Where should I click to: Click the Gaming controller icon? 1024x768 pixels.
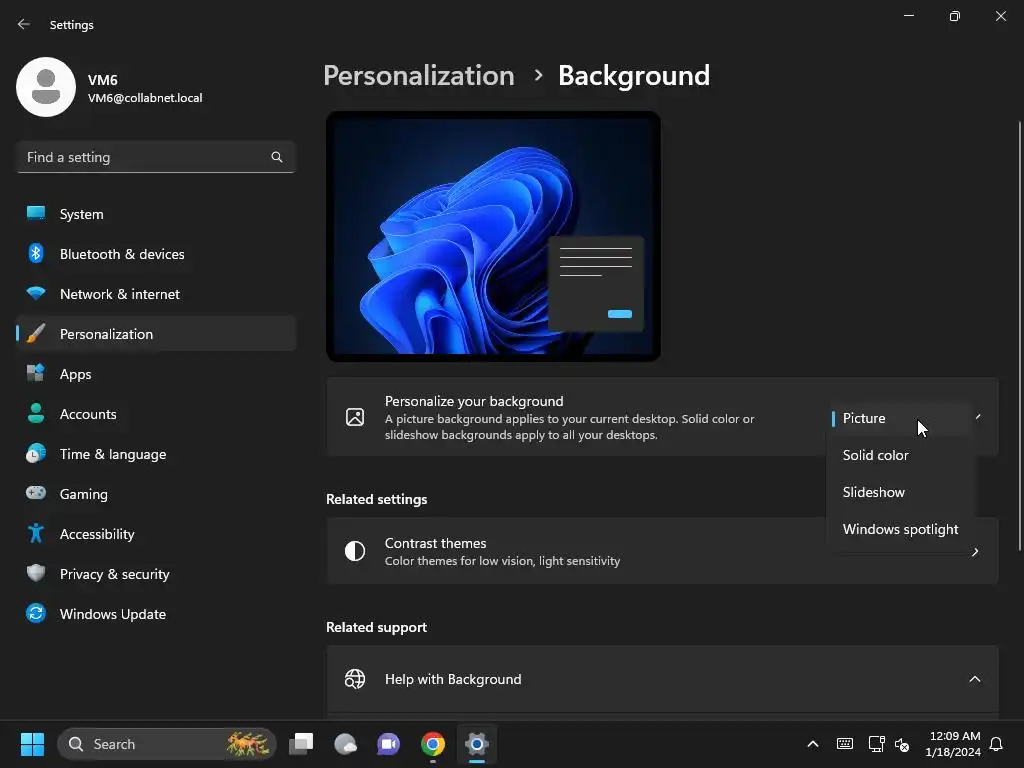pos(36,493)
